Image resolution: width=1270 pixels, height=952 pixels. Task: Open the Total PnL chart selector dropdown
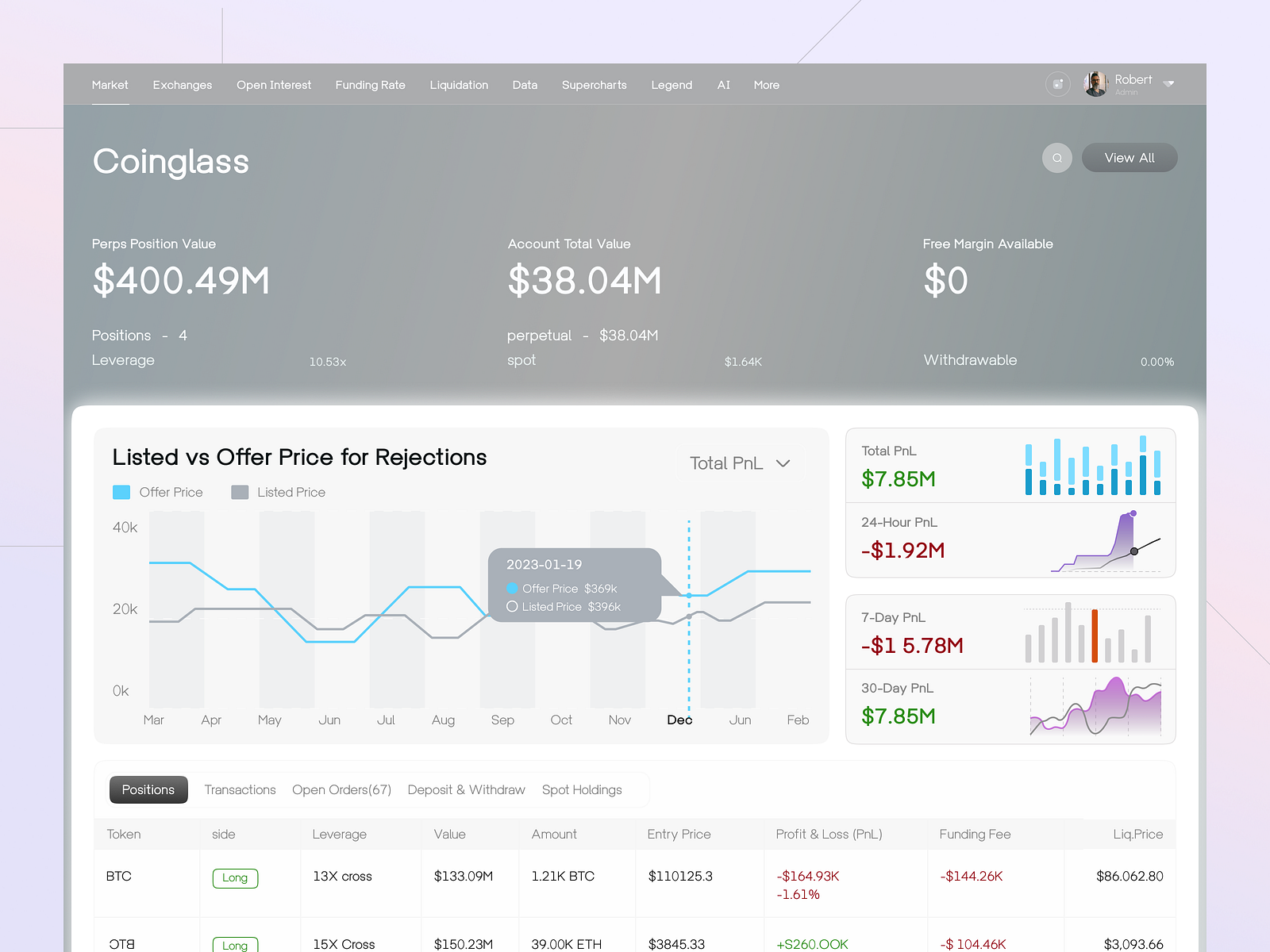738,463
